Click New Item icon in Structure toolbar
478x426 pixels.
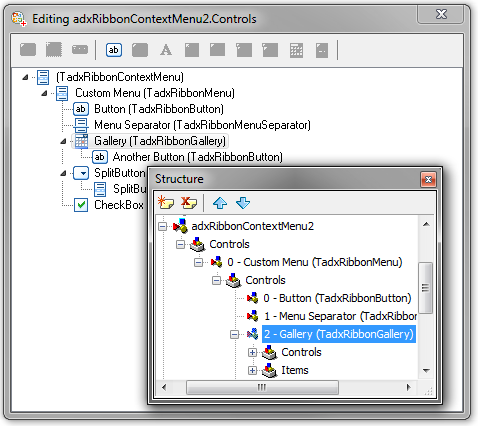pyautogui.click(x=166, y=202)
